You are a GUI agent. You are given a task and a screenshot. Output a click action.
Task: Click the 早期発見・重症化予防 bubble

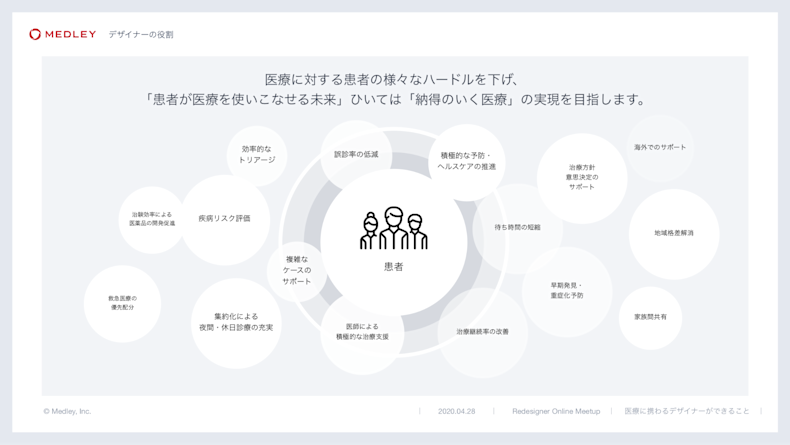(567, 291)
